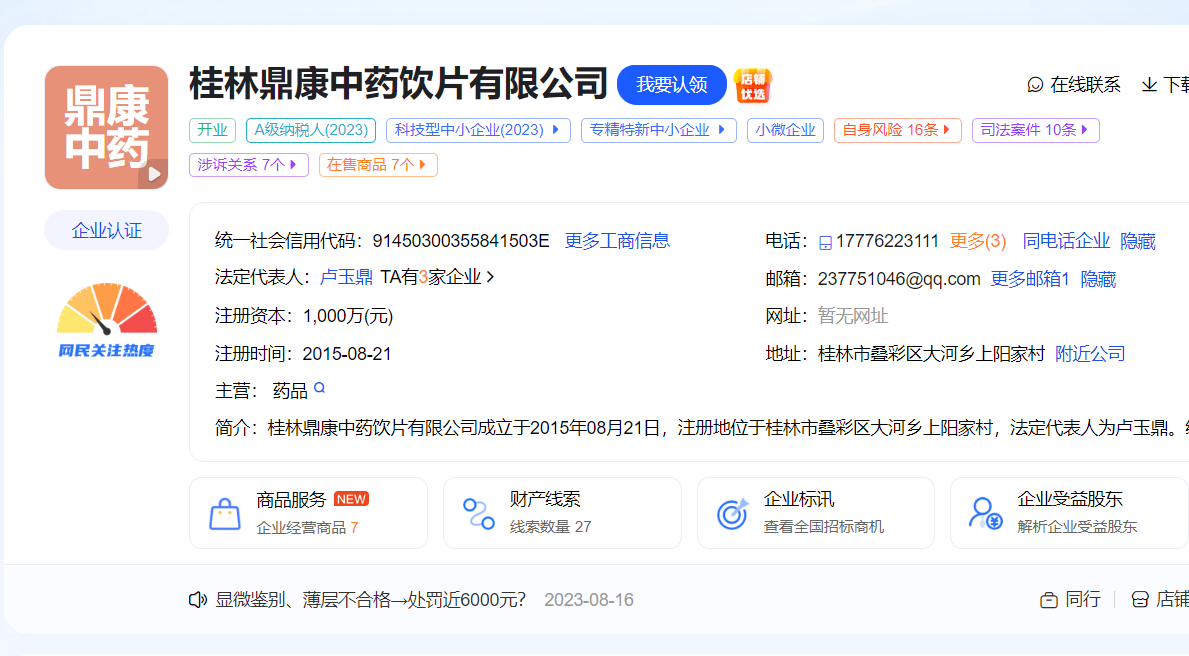1189x656 pixels.
Task: Click the 线索数量 27 text
Action: [551, 527]
